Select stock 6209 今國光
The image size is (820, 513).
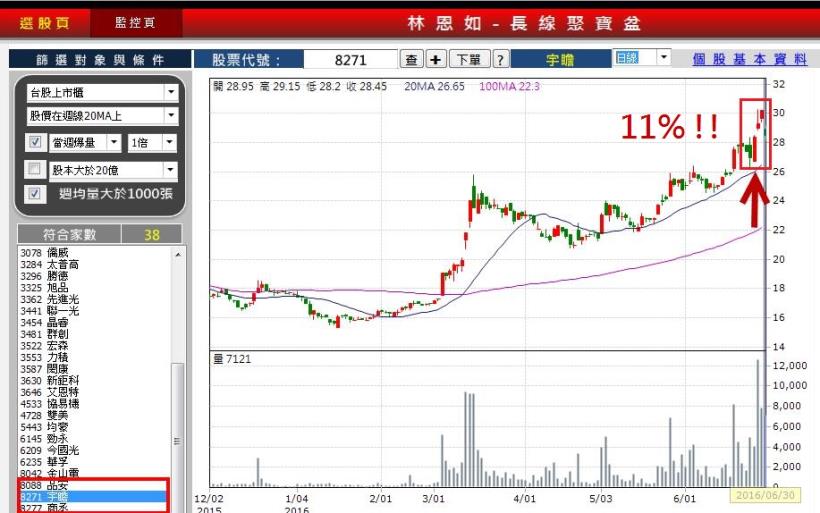pos(50,450)
